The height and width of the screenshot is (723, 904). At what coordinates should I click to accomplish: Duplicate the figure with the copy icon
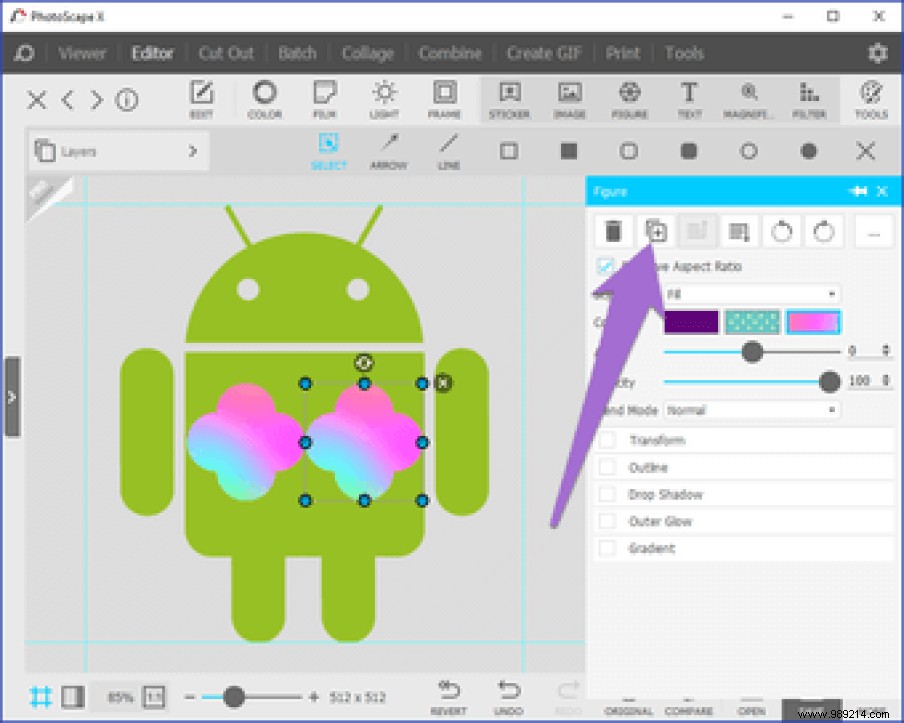[x=656, y=231]
